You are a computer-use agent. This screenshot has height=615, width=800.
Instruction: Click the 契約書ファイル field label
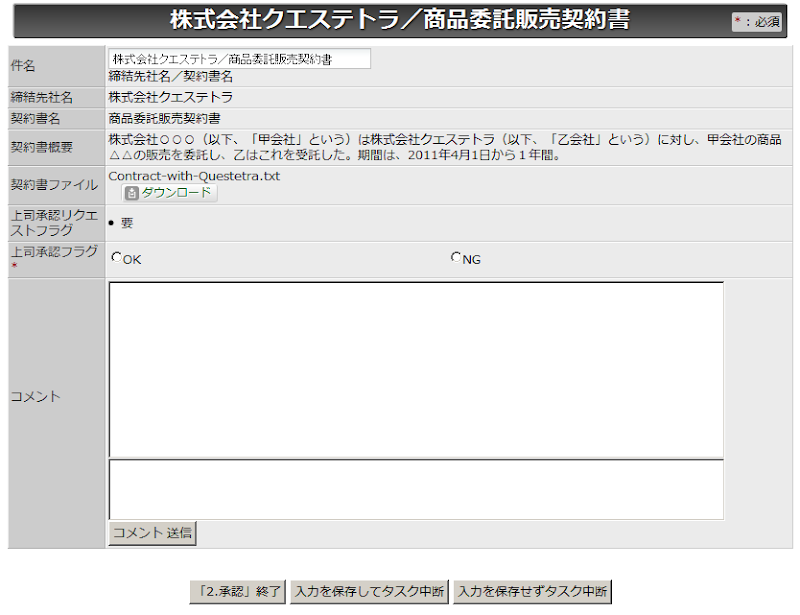[x=54, y=185]
